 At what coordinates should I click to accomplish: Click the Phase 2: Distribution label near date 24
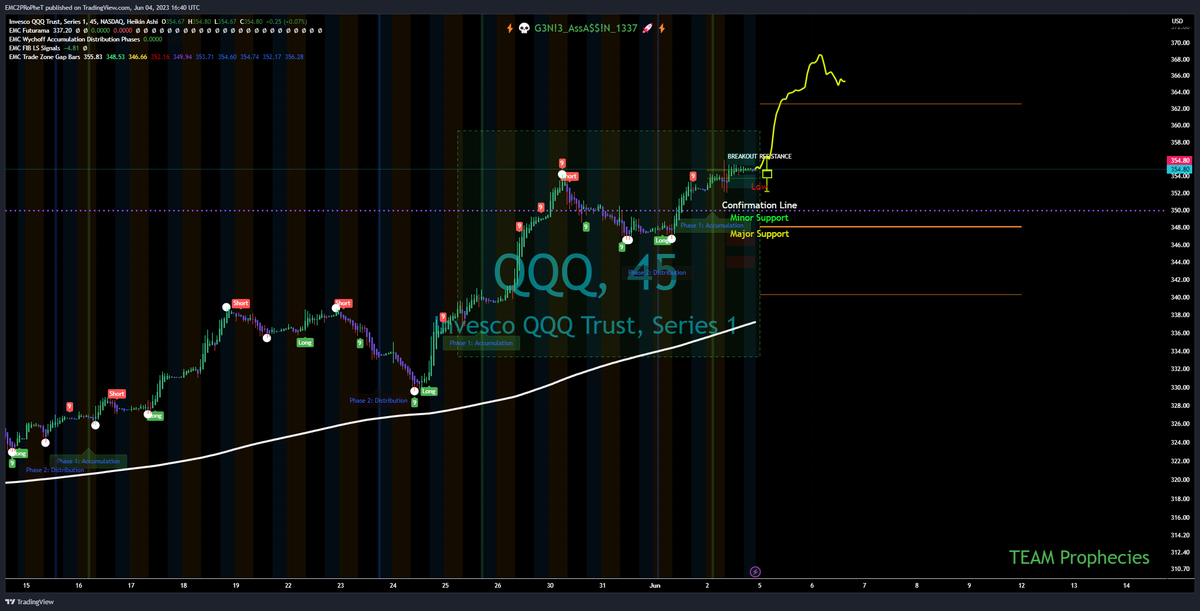click(x=379, y=400)
